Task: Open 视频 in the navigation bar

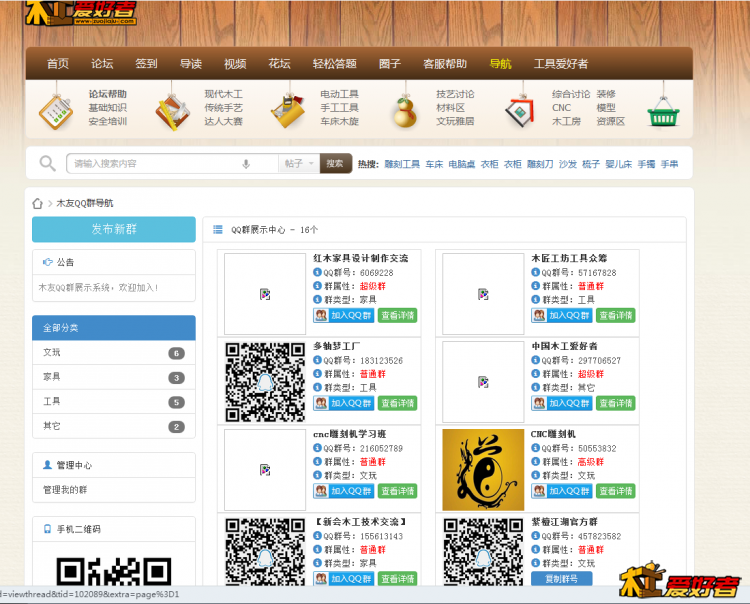Action: [235, 64]
